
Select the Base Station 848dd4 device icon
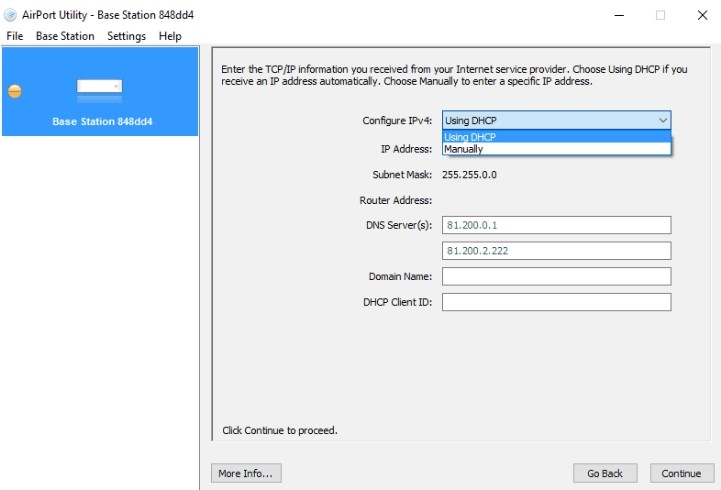[x=99, y=90]
